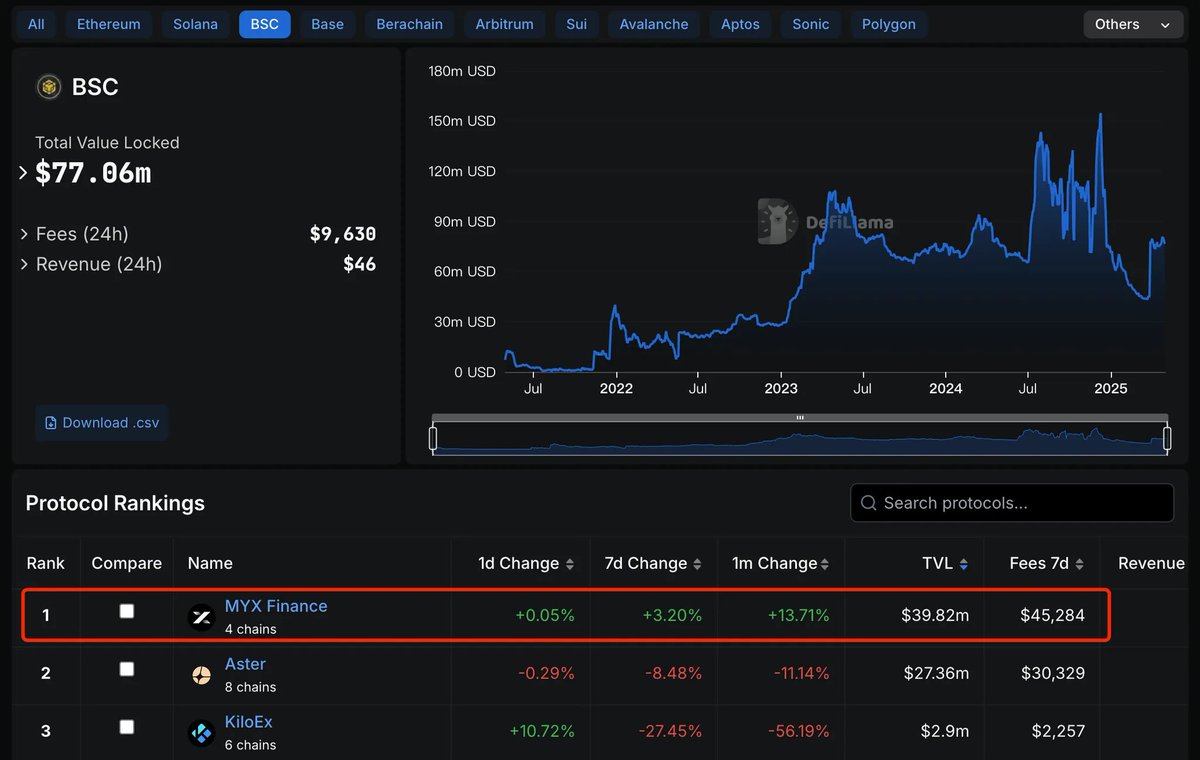Click the KiloEx logo icon
The height and width of the screenshot is (760, 1200).
point(202,733)
